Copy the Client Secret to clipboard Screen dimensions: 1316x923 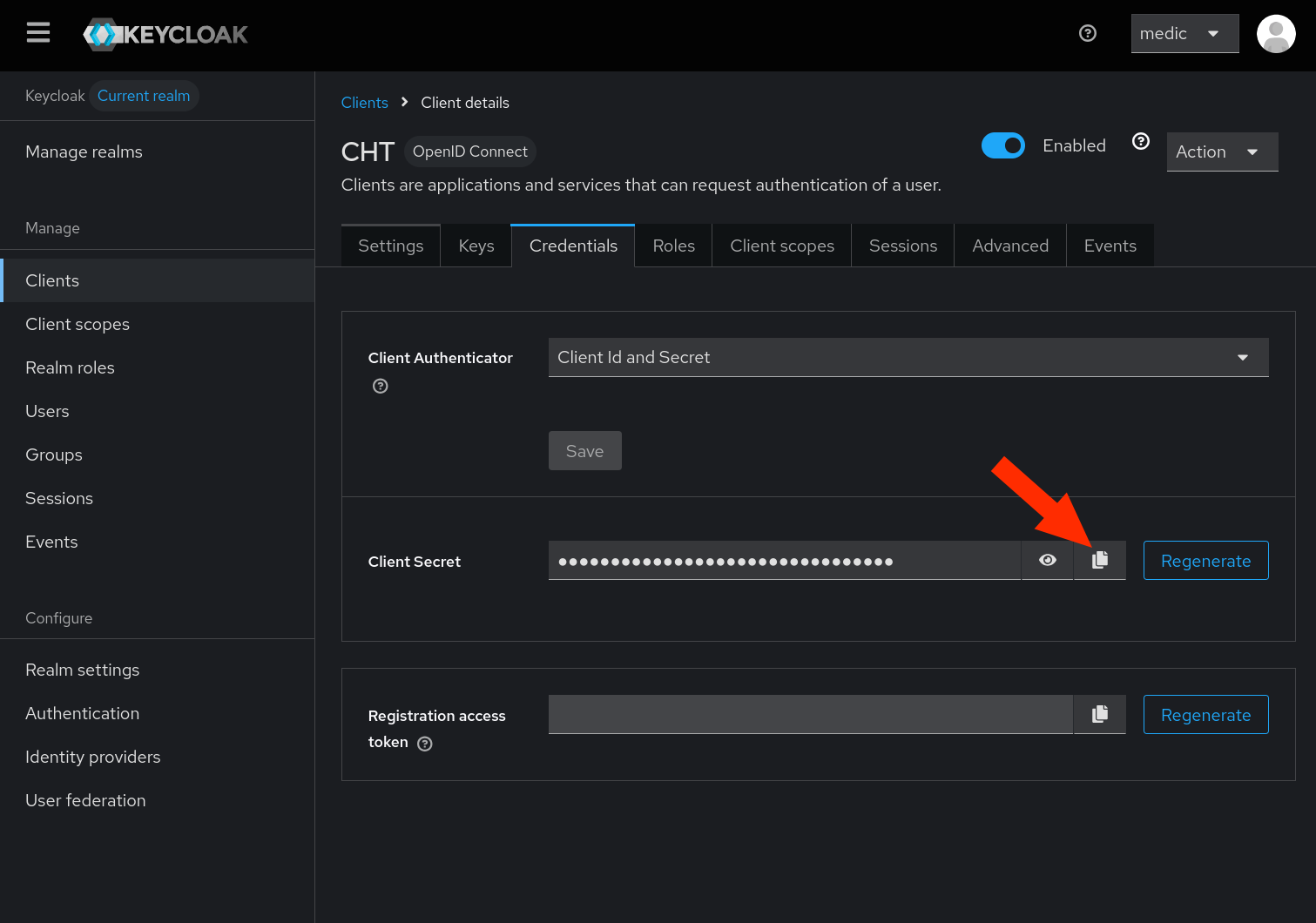tap(1100, 560)
